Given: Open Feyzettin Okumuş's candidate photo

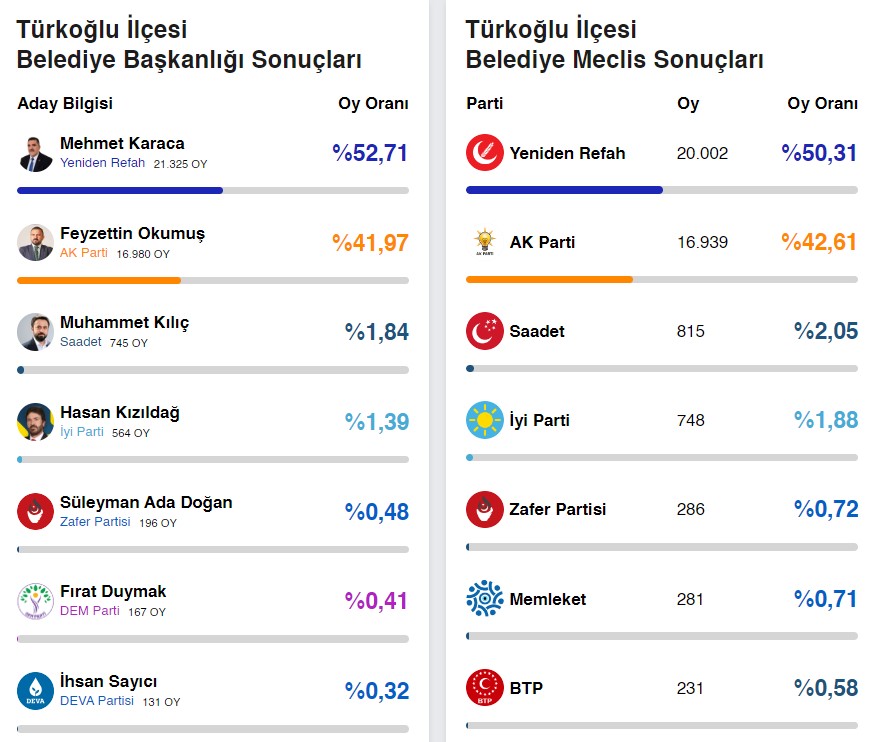Looking at the screenshot, I should (36, 242).
